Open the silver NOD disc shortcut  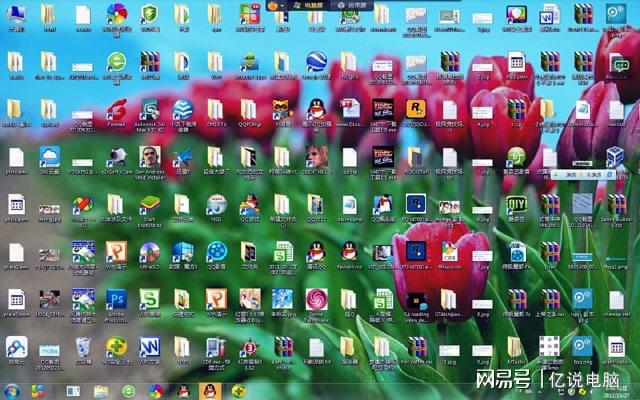click(x=216, y=204)
